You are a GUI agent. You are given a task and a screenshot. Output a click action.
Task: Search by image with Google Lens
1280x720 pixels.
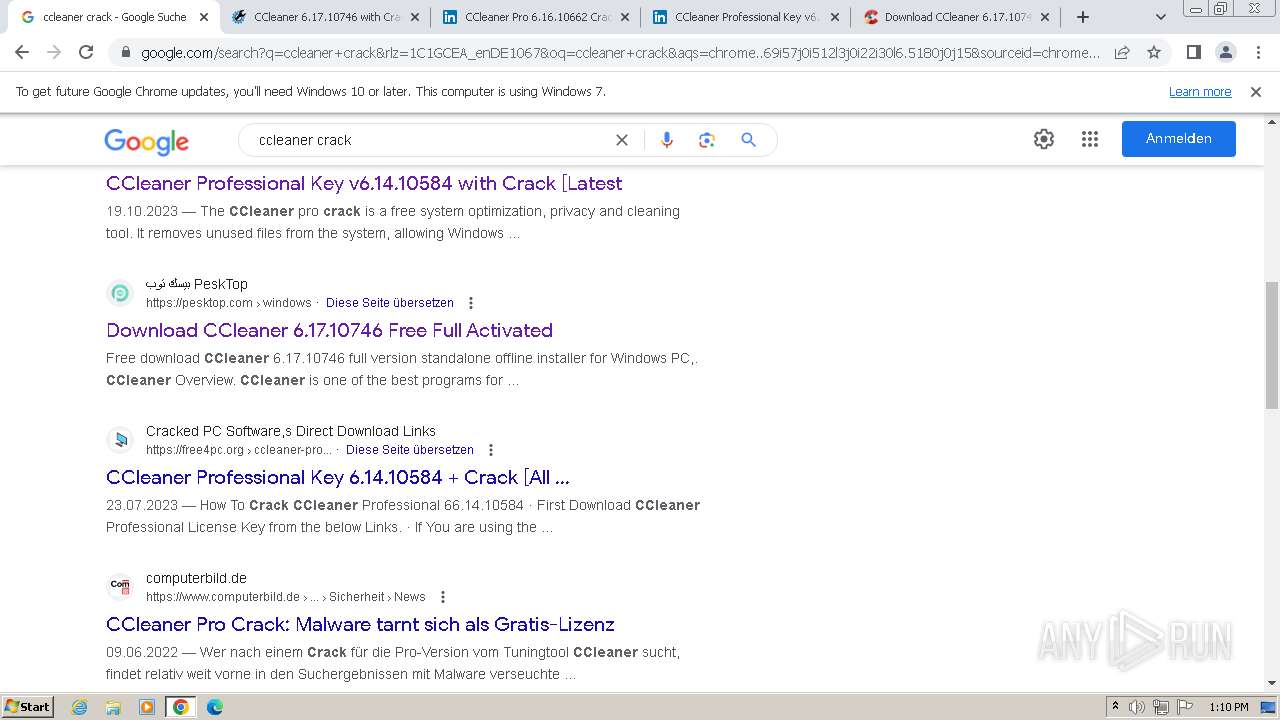click(x=707, y=140)
